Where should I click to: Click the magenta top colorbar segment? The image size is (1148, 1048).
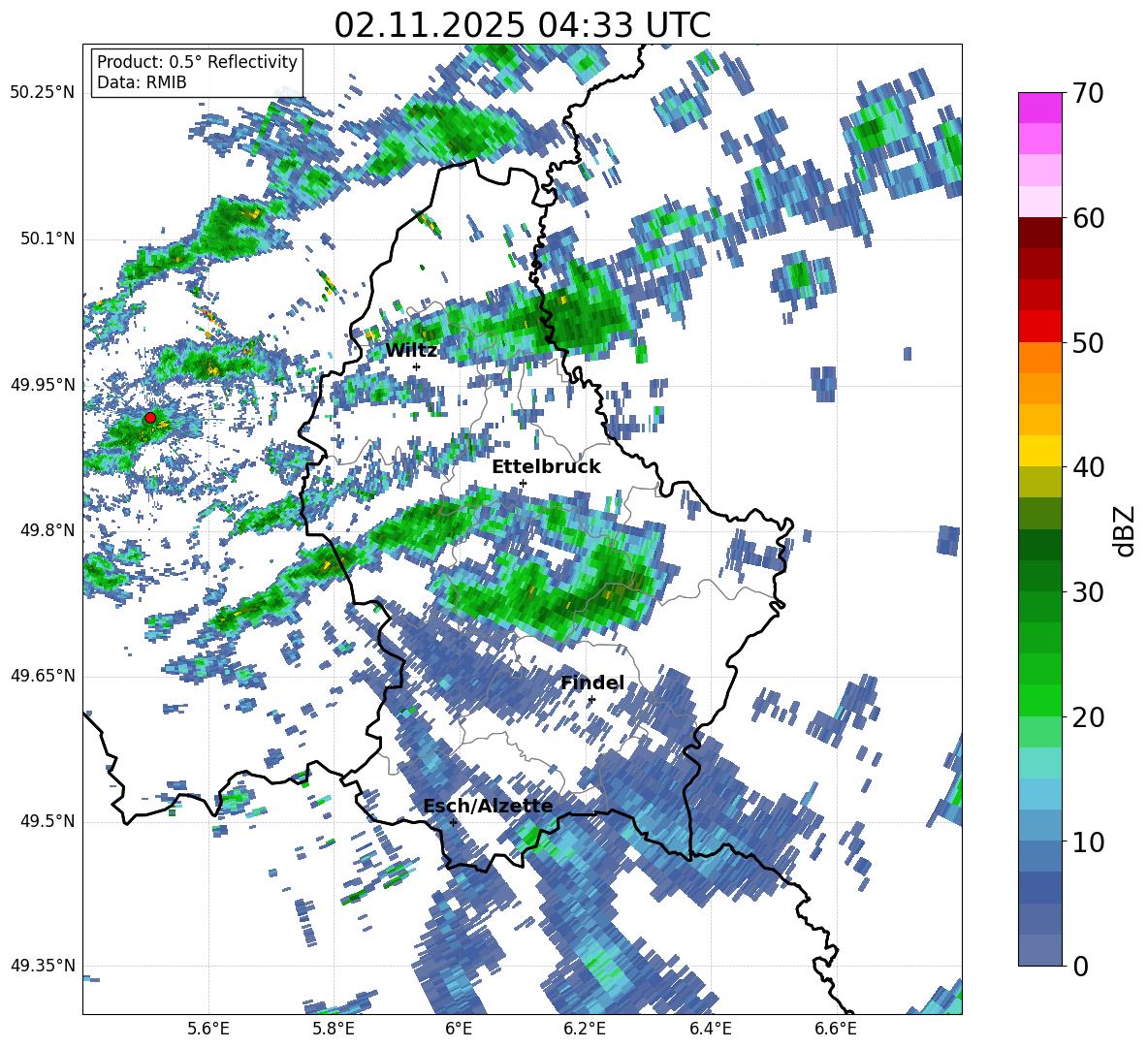click(x=1039, y=108)
